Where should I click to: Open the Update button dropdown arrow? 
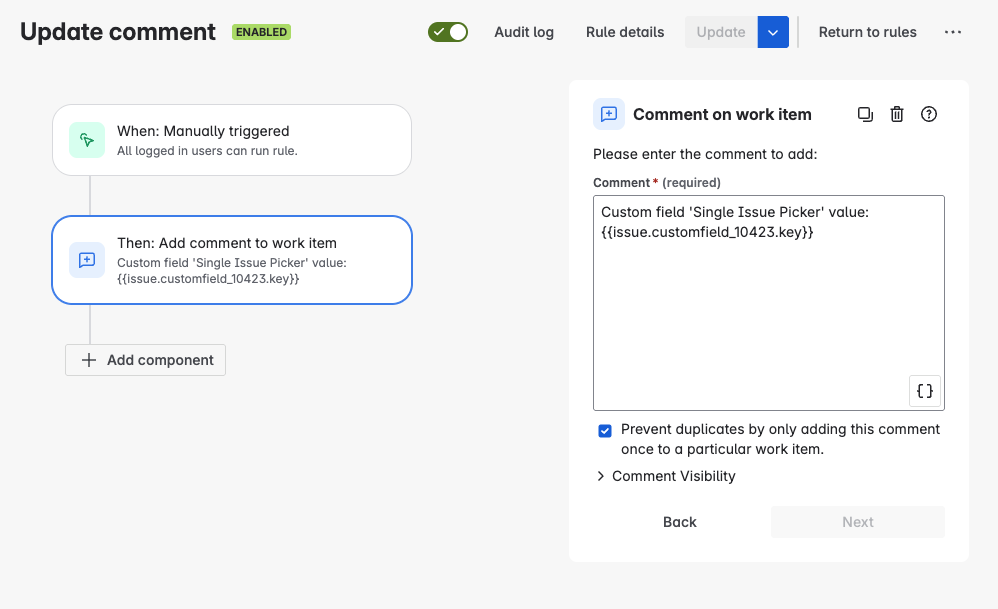tap(773, 32)
